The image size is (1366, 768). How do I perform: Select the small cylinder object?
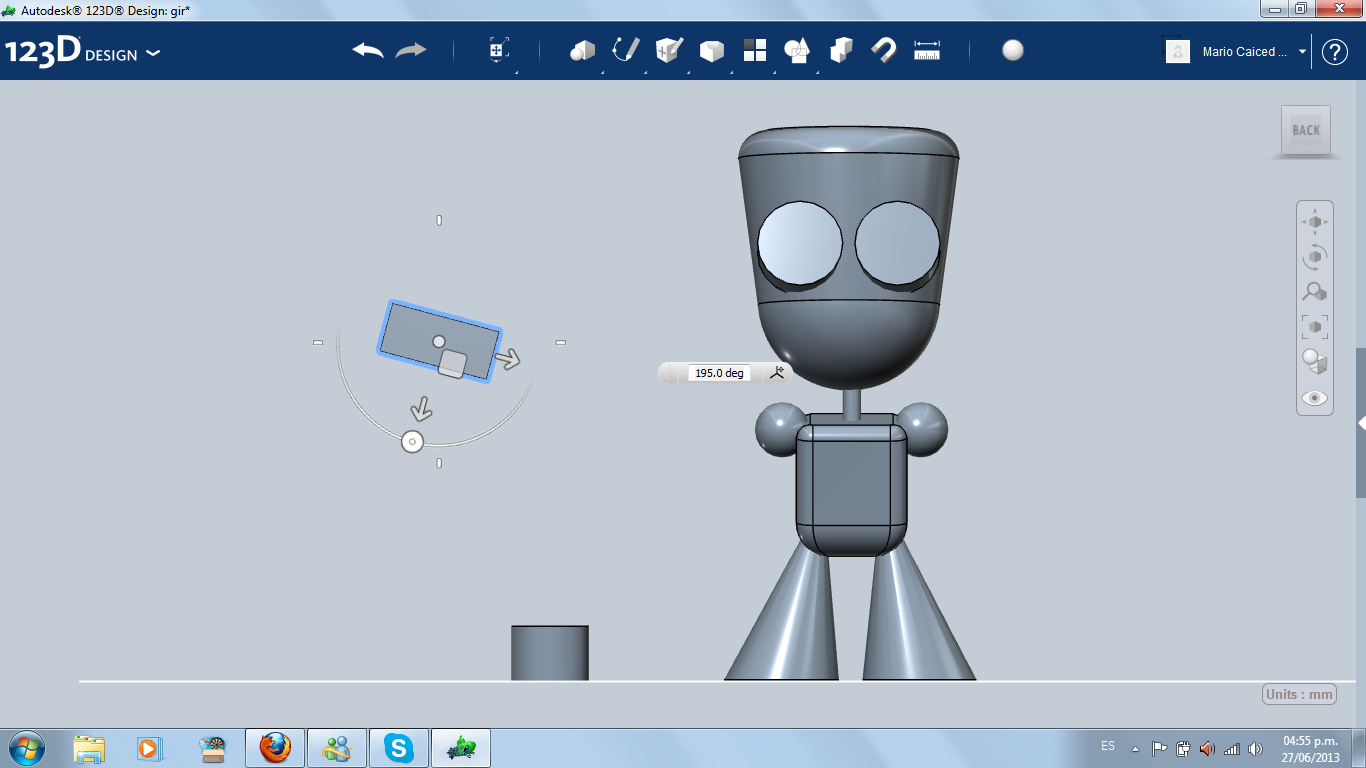coord(550,653)
